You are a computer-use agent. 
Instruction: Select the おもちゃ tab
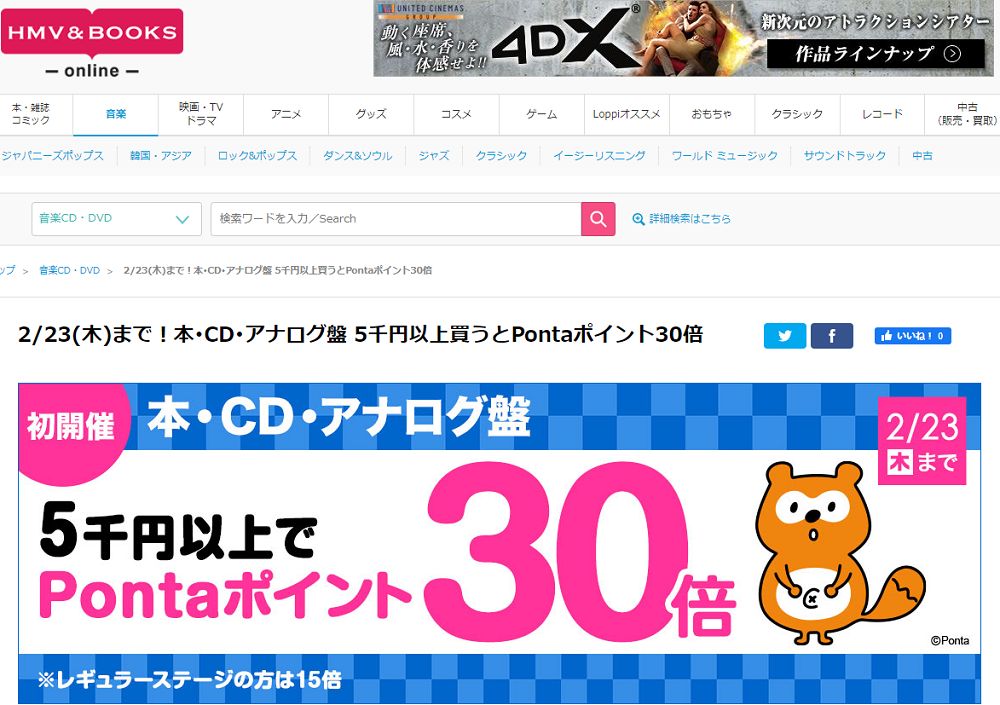click(x=712, y=114)
